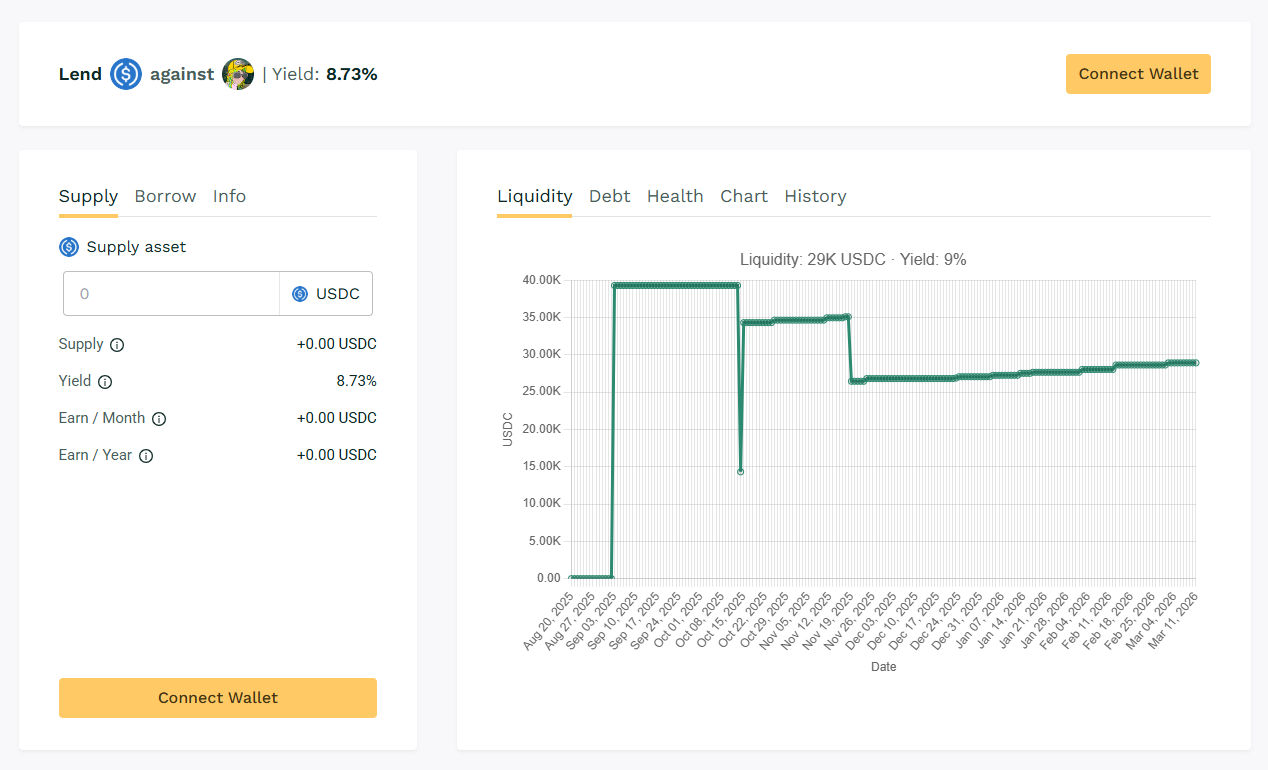Click the USDC coin icon in header
Screen dimensions: 1268x770
[126, 74]
